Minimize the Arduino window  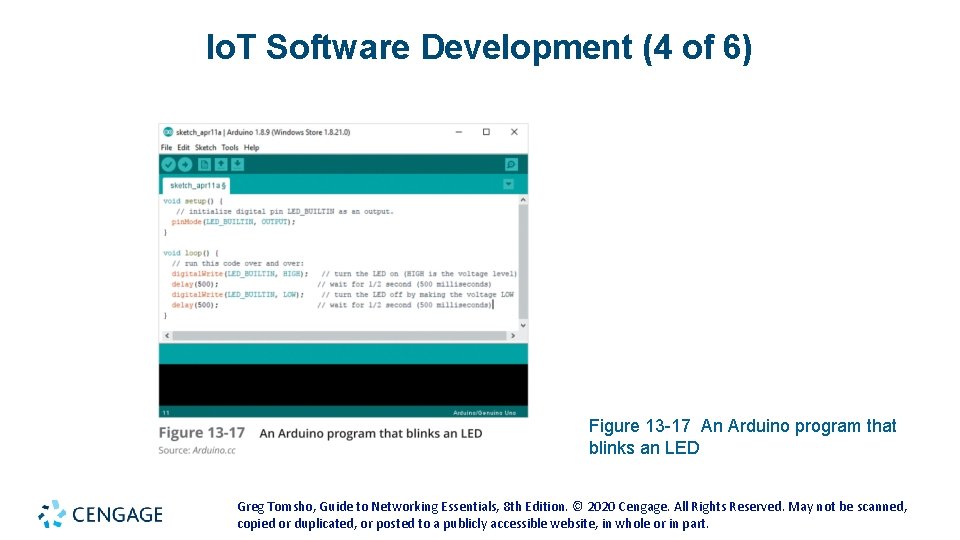(459, 132)
